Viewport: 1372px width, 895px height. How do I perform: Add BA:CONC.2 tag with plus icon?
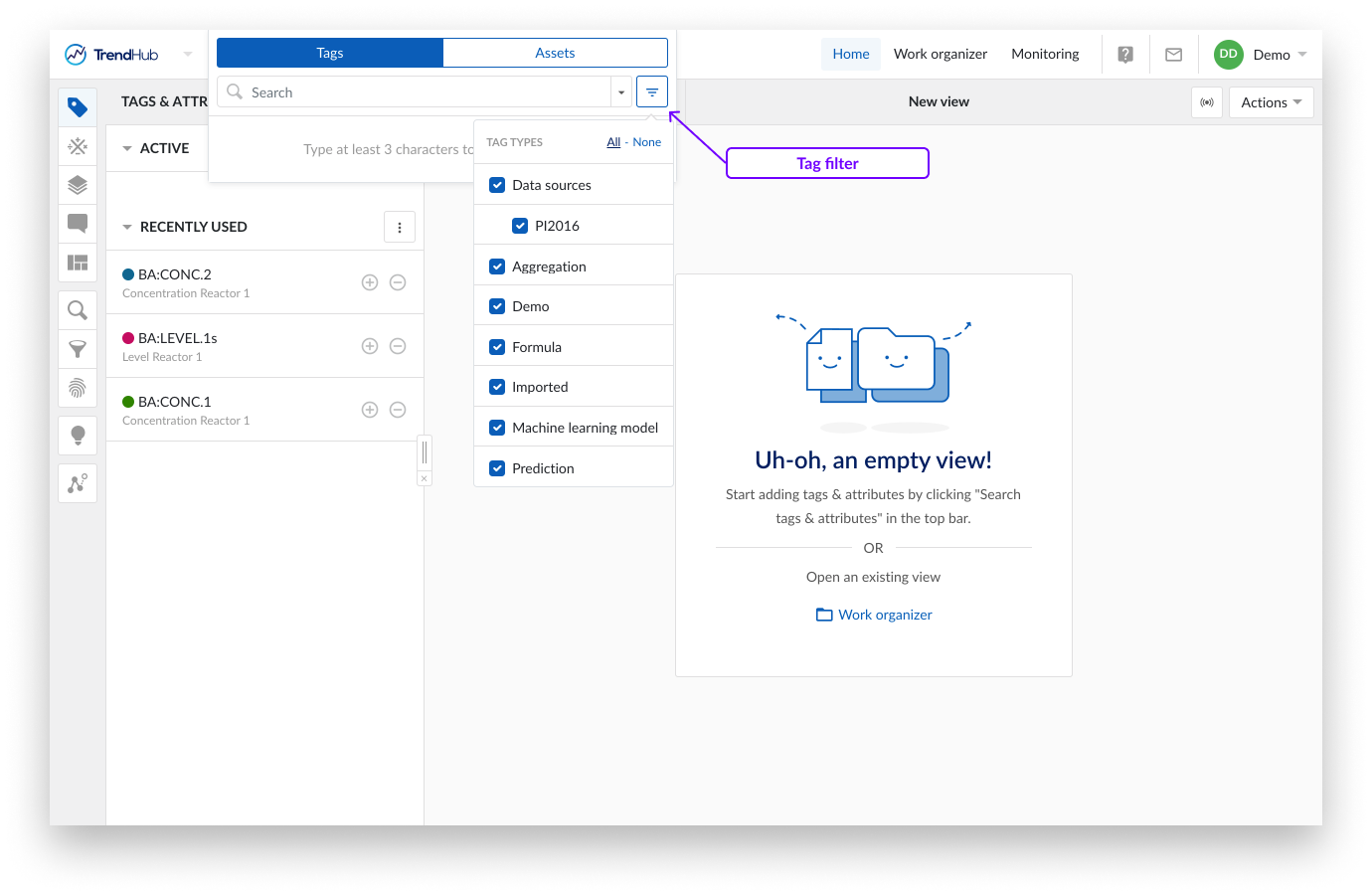tap(370, 282)
